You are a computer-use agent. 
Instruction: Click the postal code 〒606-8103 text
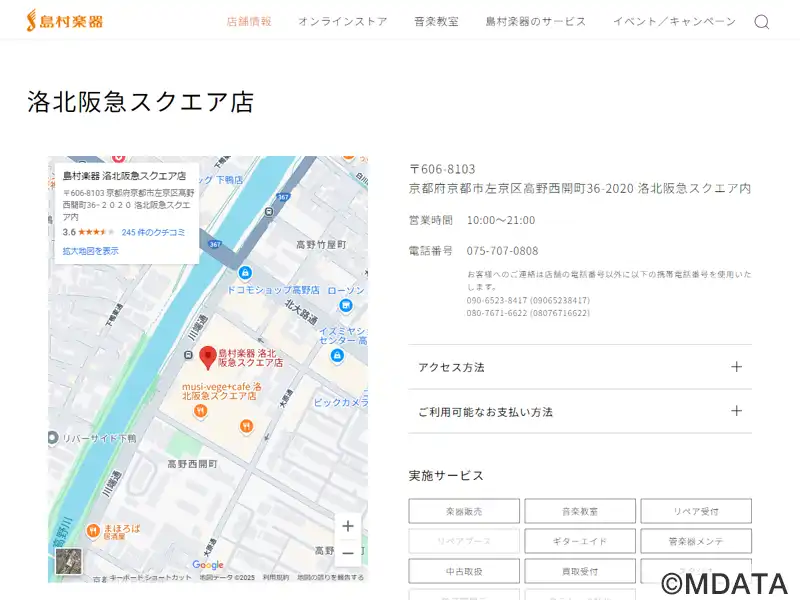442,169
